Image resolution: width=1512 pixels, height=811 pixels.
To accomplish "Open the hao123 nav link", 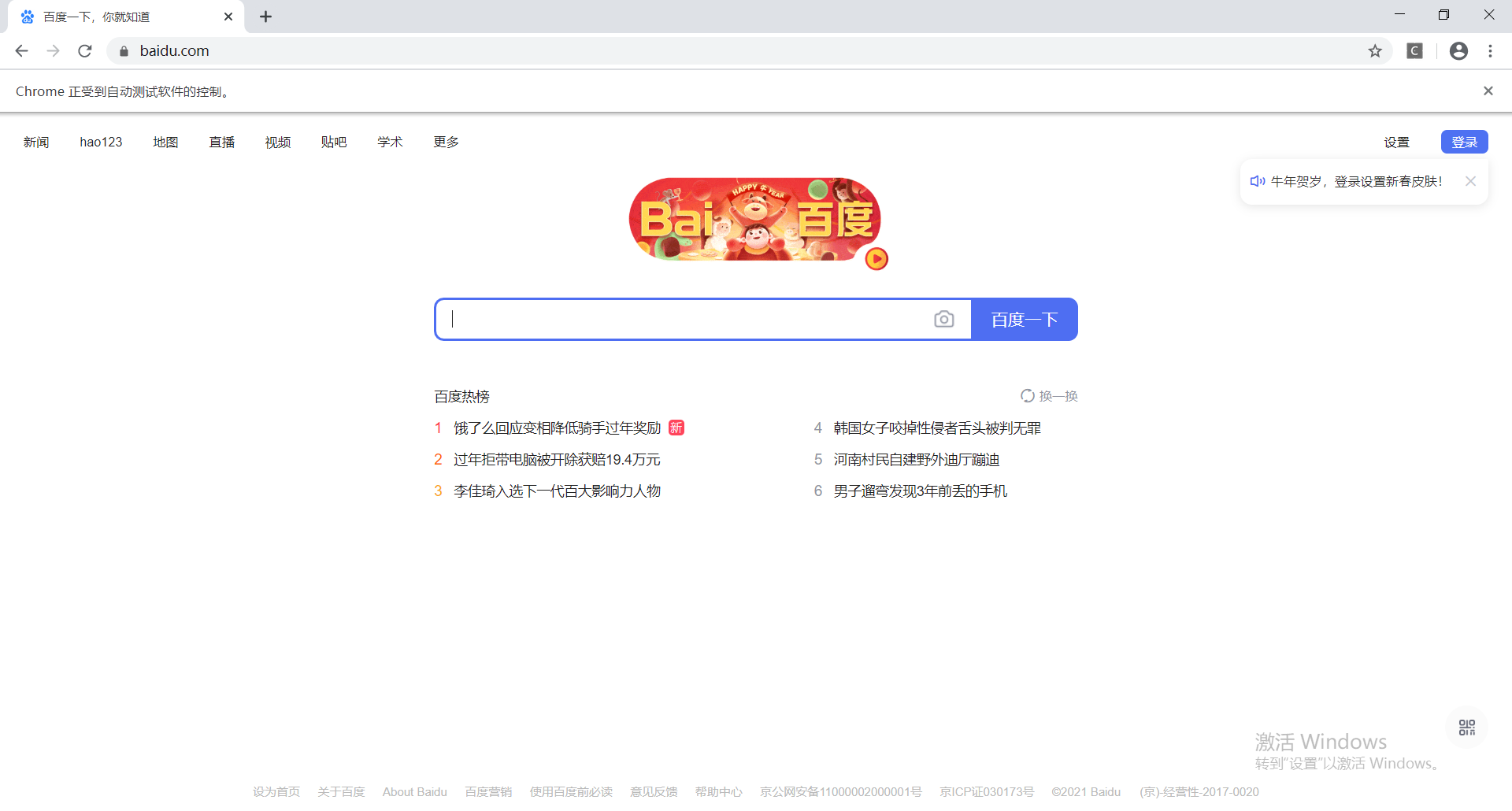I will [101, 143].
